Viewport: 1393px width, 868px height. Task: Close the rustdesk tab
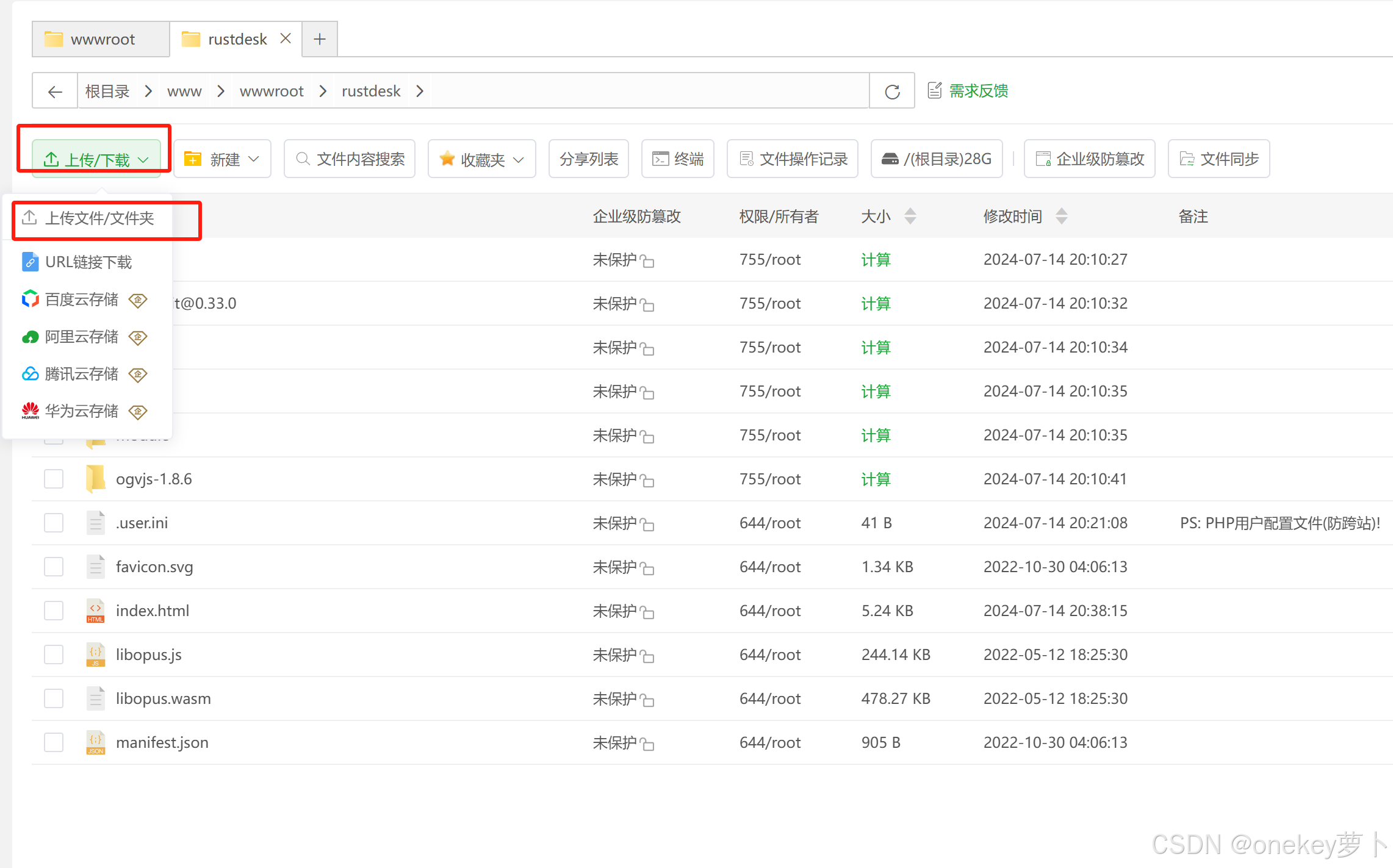[x=285, y=38]
